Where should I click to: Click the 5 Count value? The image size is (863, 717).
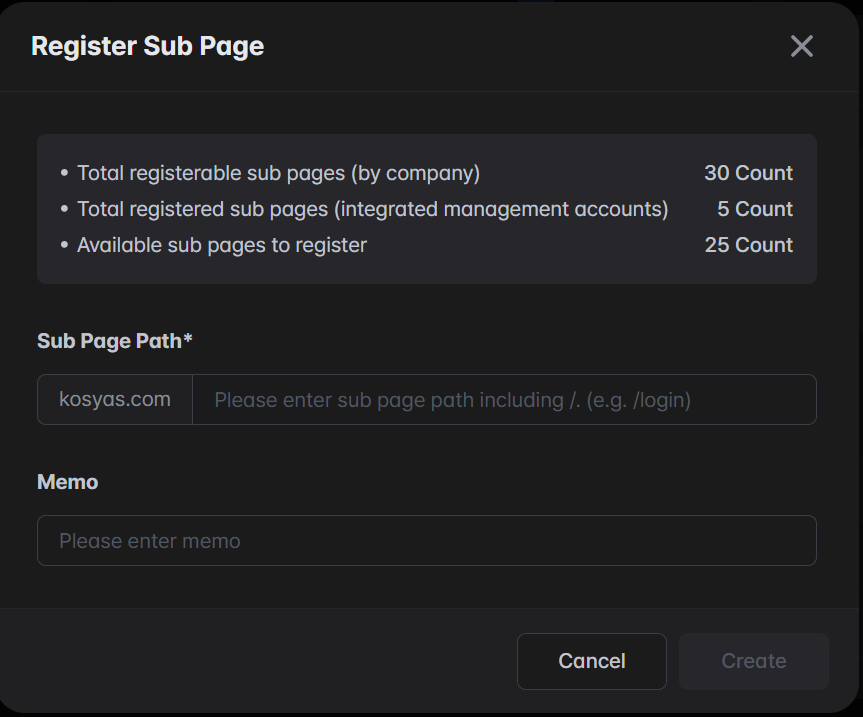[754, 209]
